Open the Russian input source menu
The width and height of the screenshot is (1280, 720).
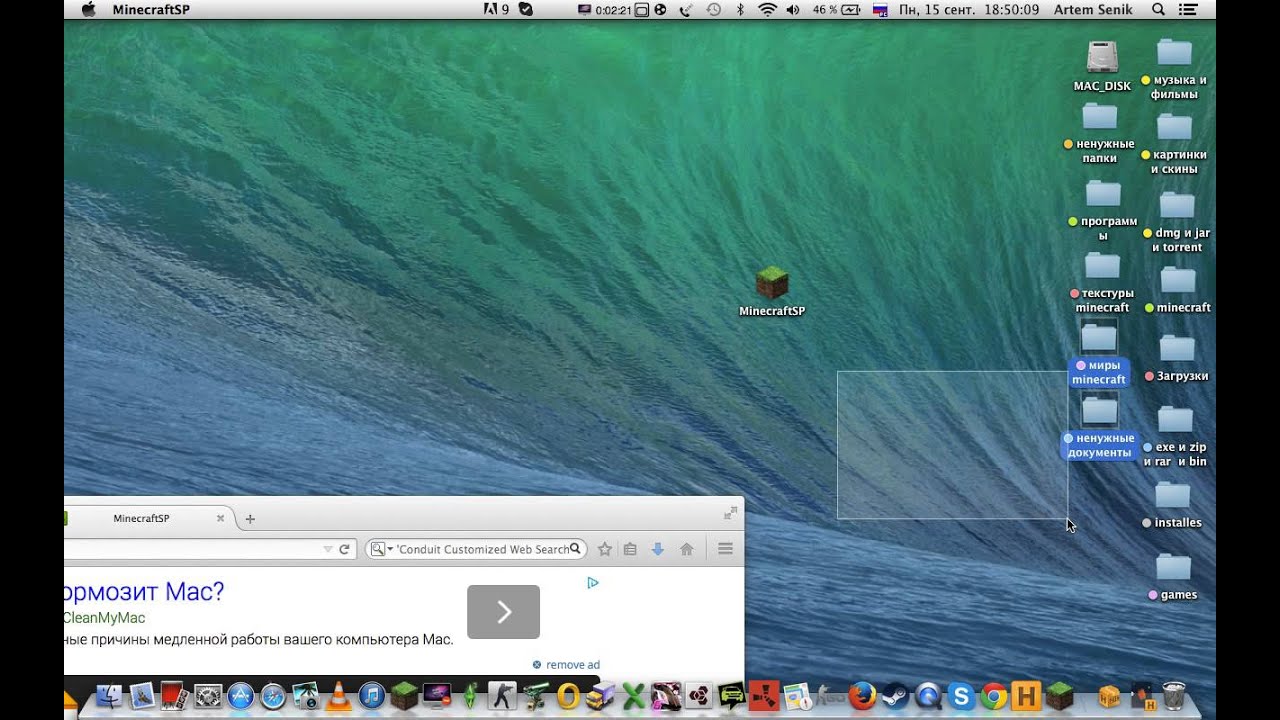point(881,10)
